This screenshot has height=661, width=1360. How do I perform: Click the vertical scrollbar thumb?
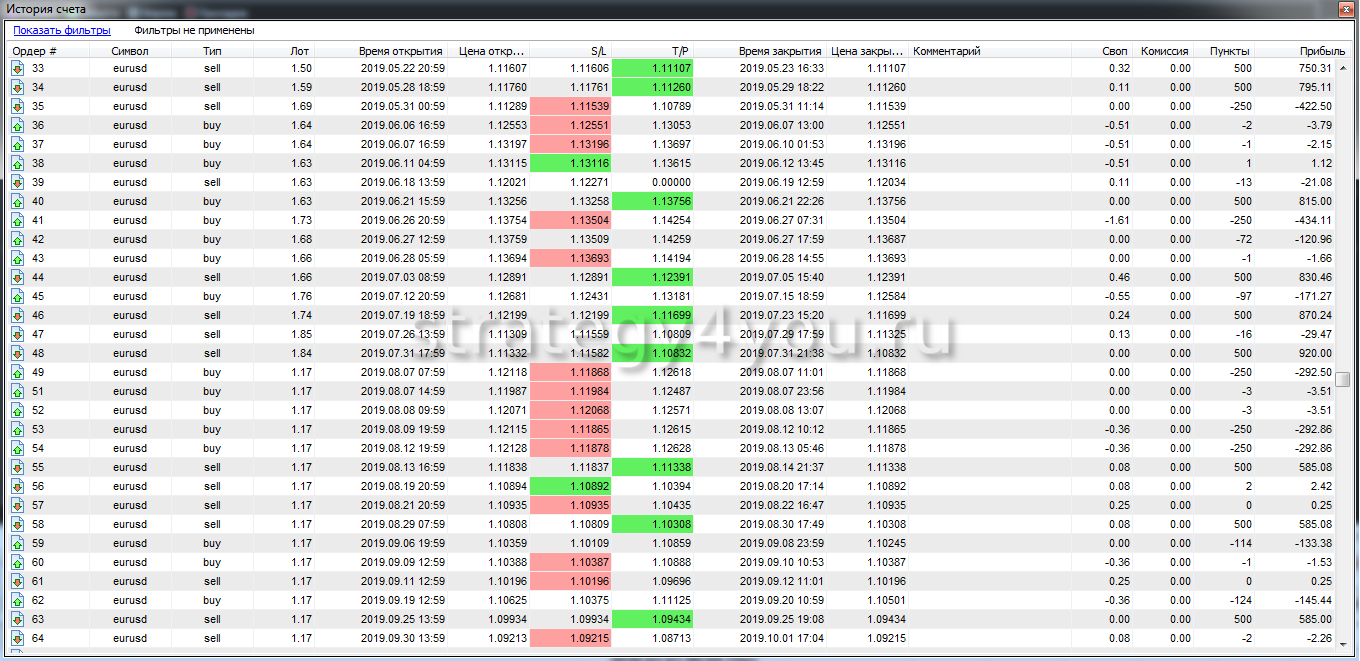1342,379
